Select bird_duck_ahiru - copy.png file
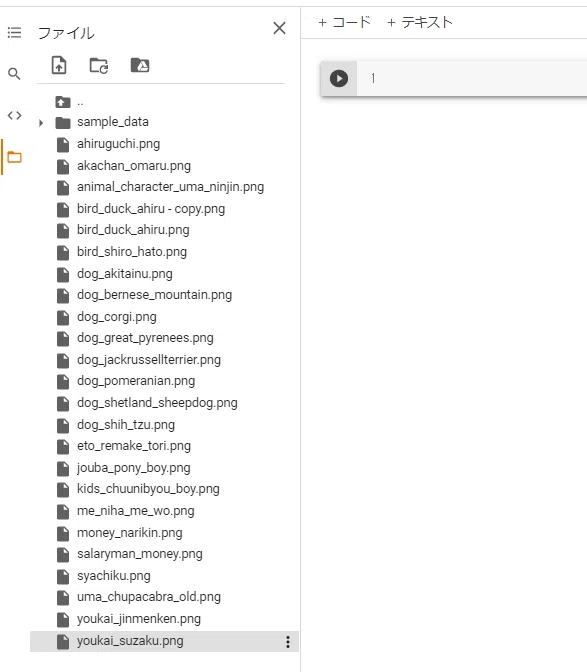 point(151,209)
